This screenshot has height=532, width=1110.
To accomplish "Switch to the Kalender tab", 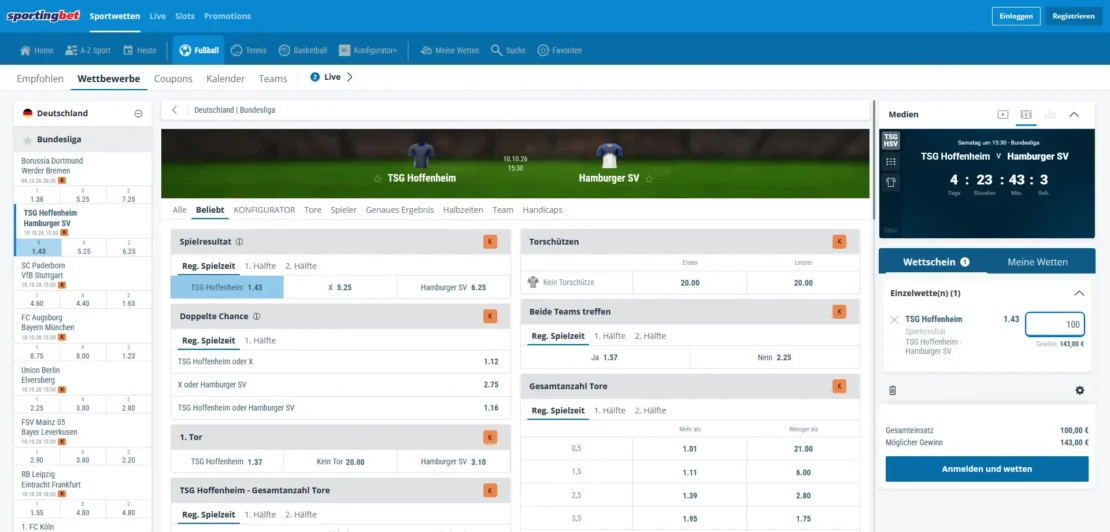I will tap(226, 79).
